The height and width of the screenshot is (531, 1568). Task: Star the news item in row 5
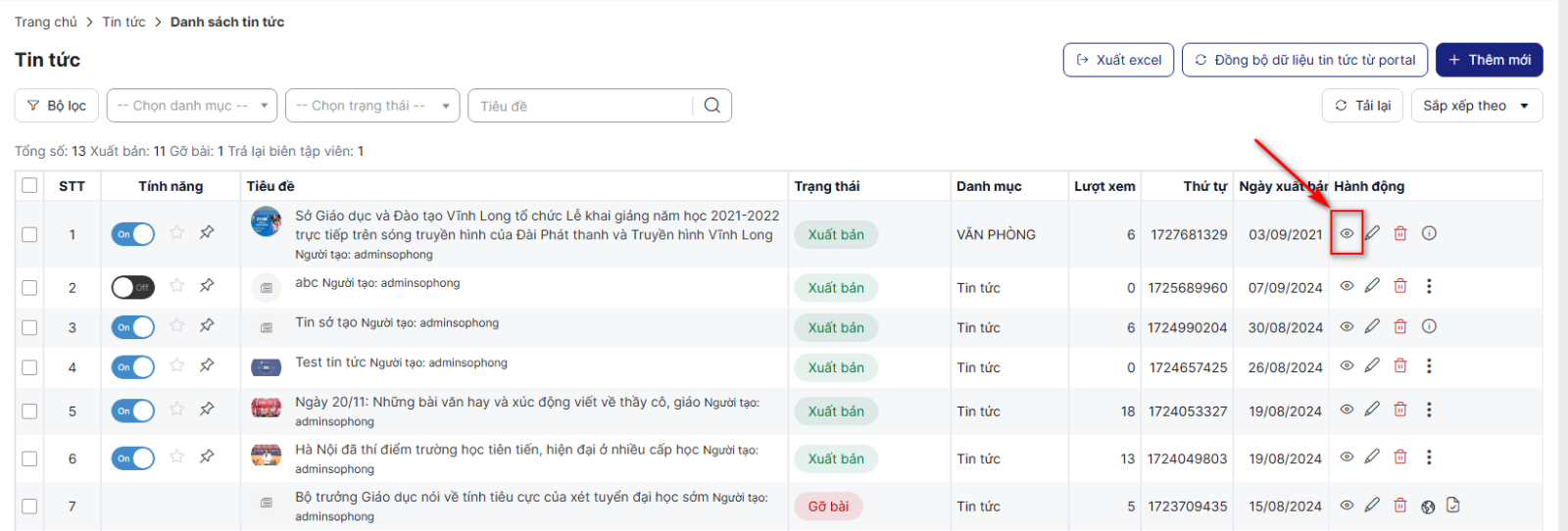point(176,410)
